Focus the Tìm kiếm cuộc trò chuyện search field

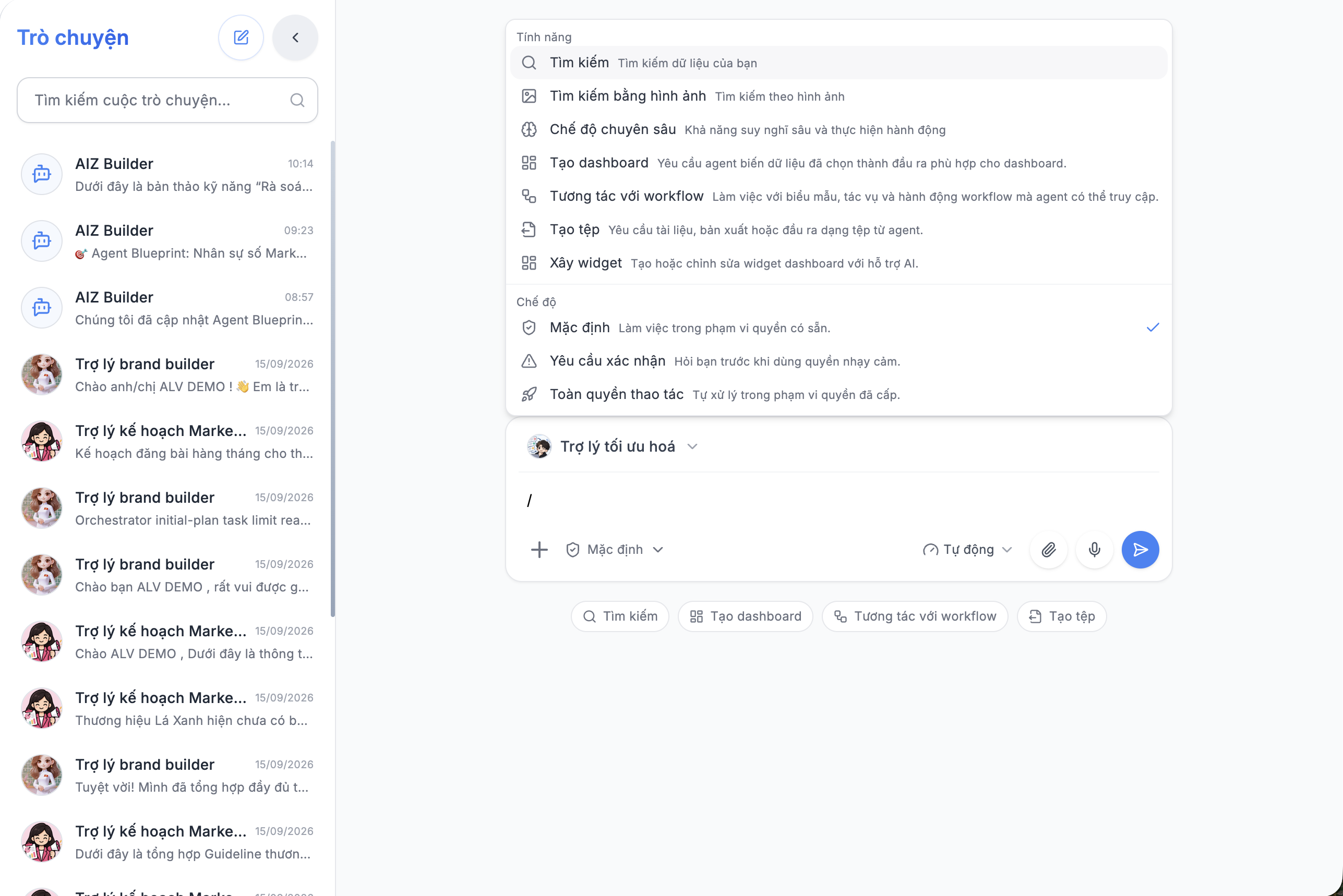pos(167,100)
